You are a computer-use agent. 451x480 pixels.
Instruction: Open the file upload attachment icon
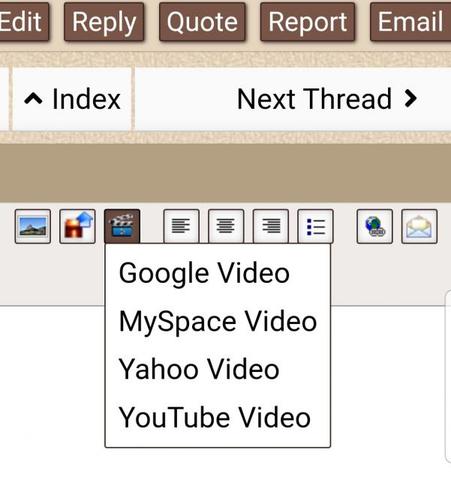click(77, 226)
